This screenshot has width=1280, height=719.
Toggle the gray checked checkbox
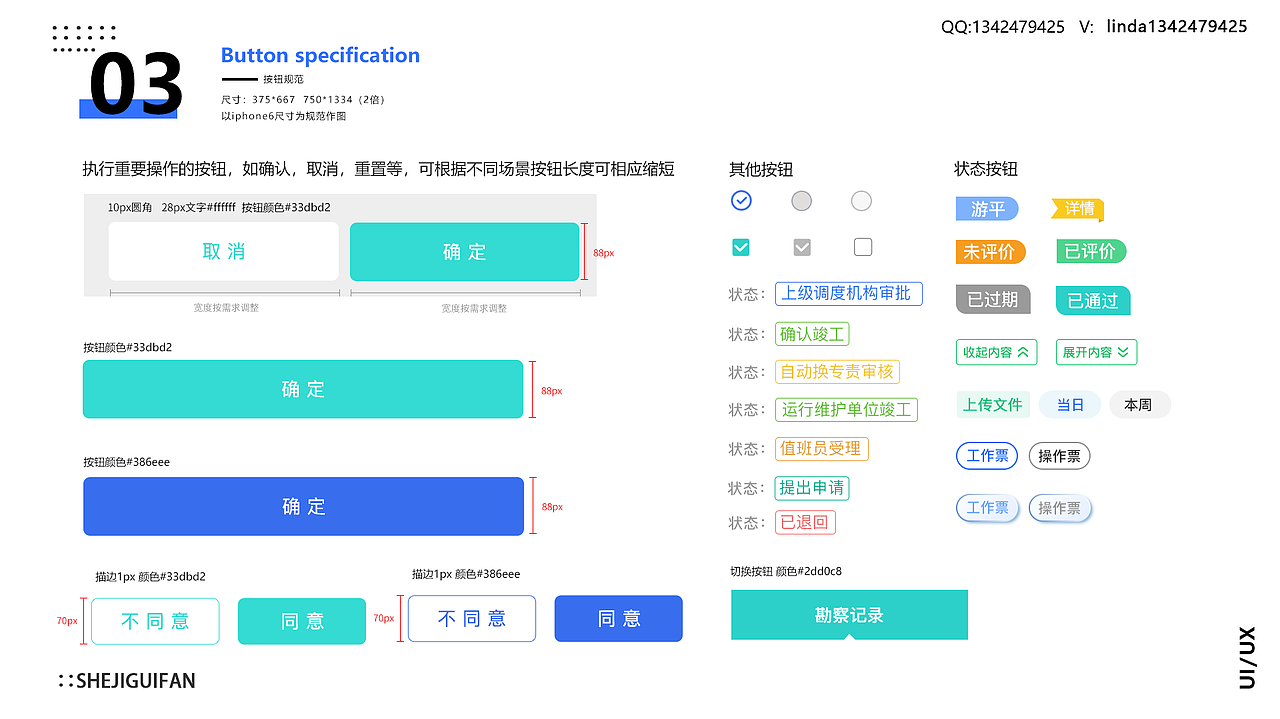pos(802,247)
